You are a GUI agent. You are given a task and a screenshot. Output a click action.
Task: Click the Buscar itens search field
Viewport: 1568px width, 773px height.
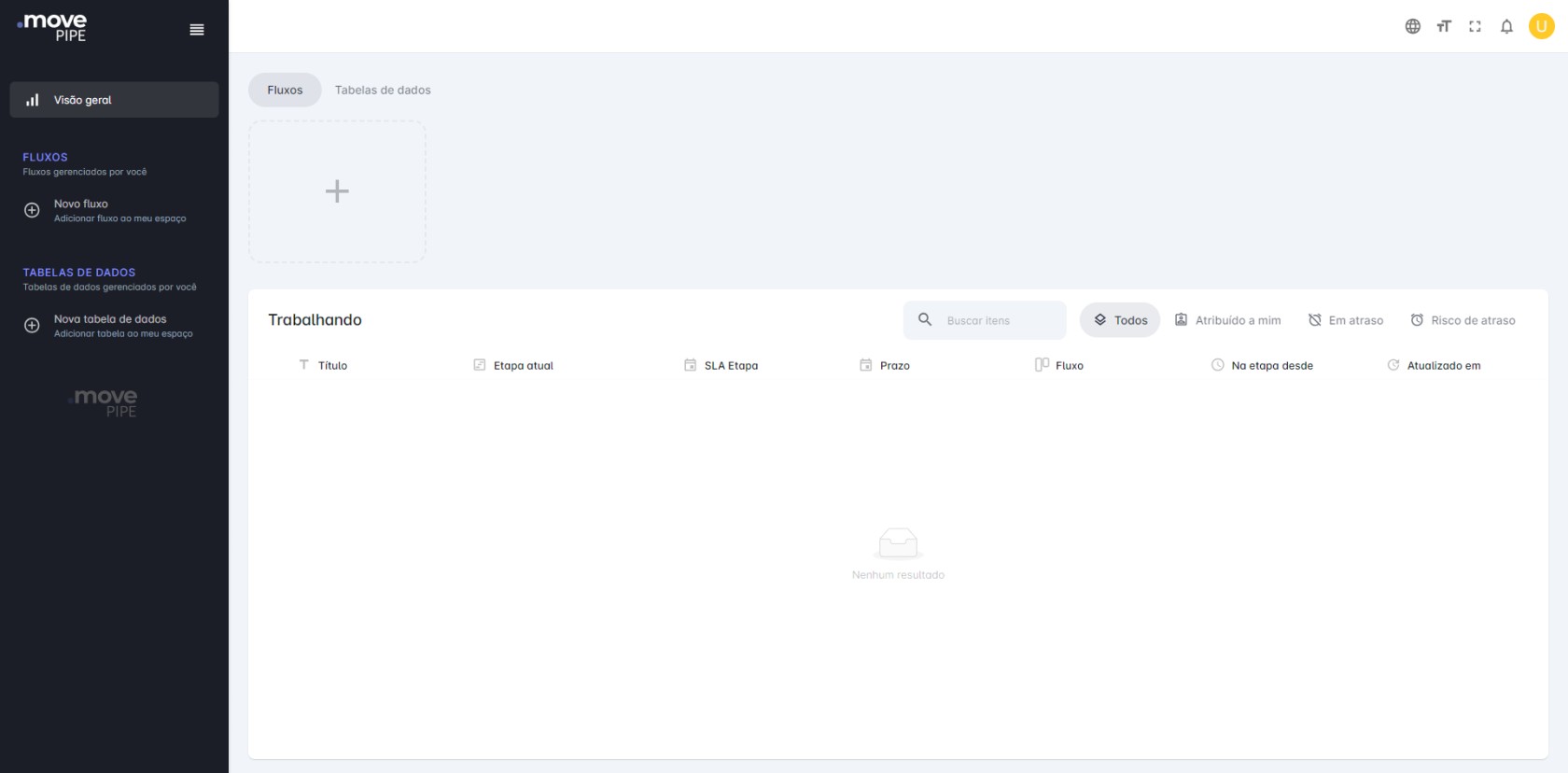pyautogui.click(x=999, y=320)
